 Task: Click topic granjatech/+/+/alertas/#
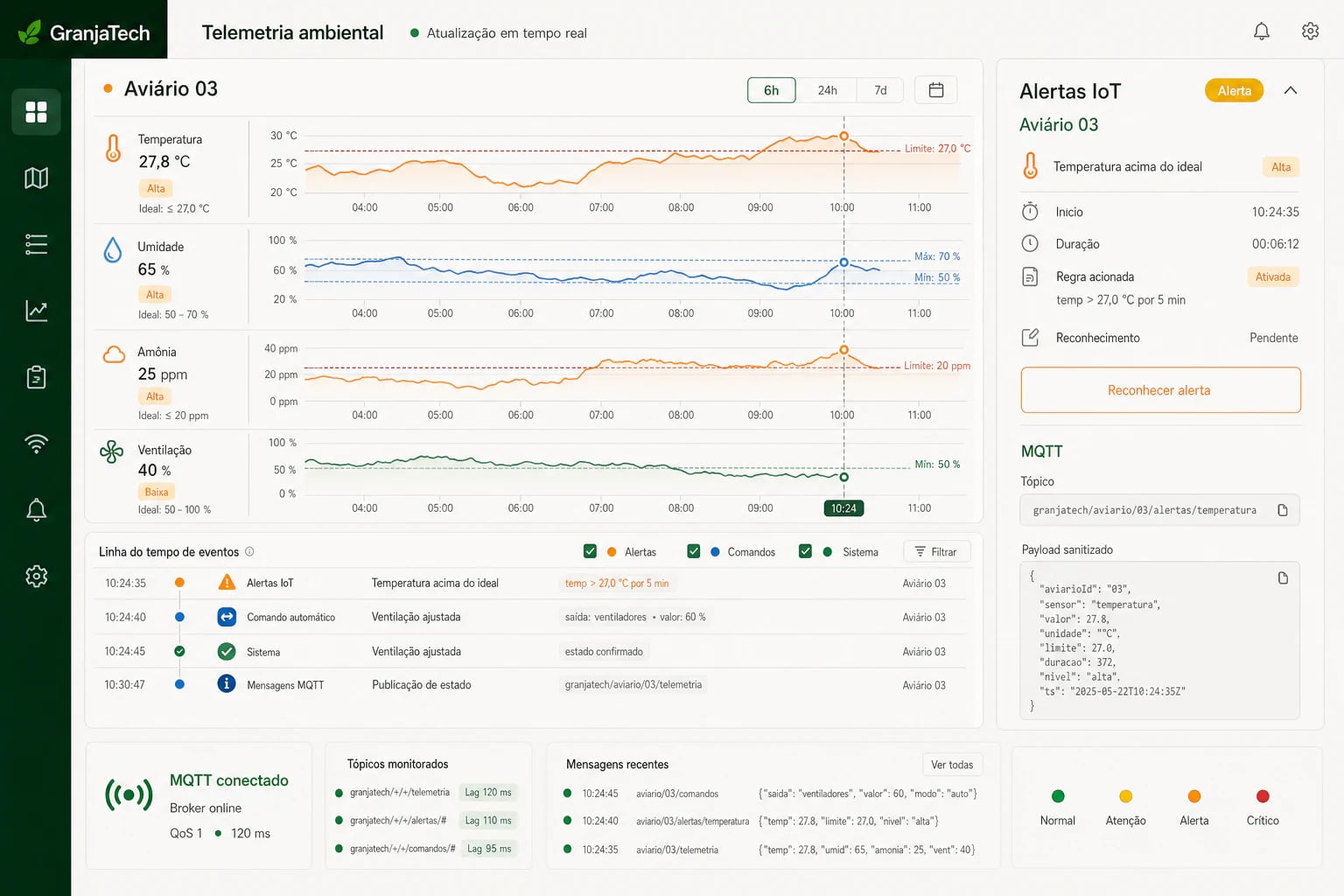coord(398,821)
